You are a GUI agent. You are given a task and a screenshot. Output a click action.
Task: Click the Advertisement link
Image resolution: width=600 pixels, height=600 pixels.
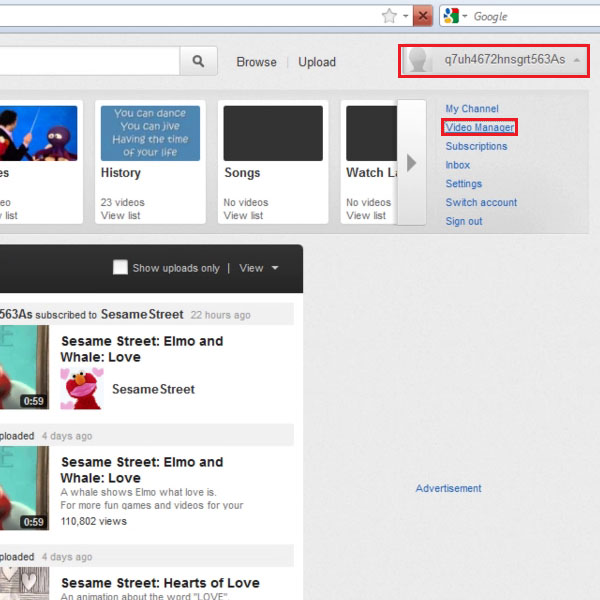coord(448,488)
